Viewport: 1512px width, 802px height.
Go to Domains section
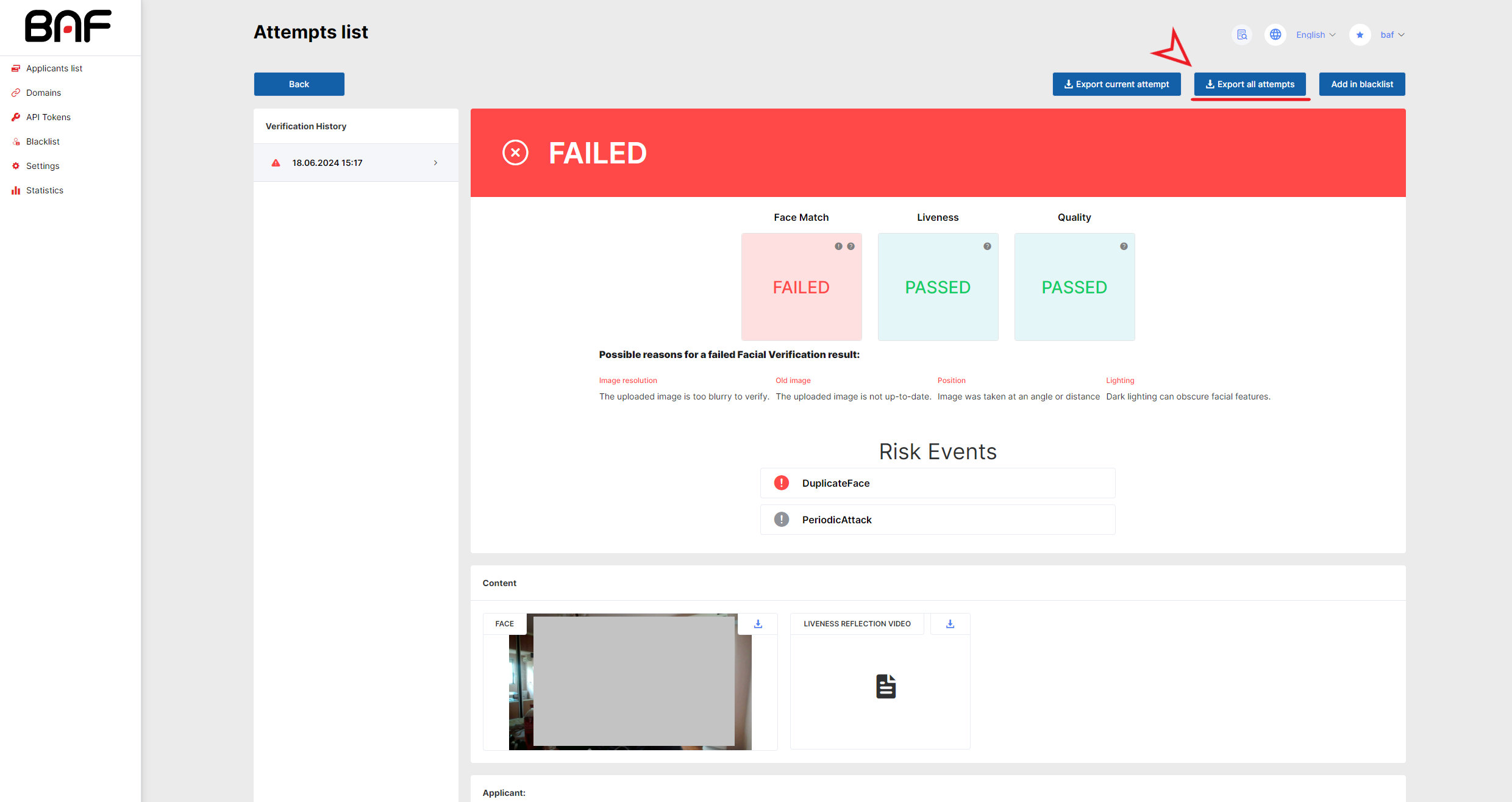tap(43, 93)
